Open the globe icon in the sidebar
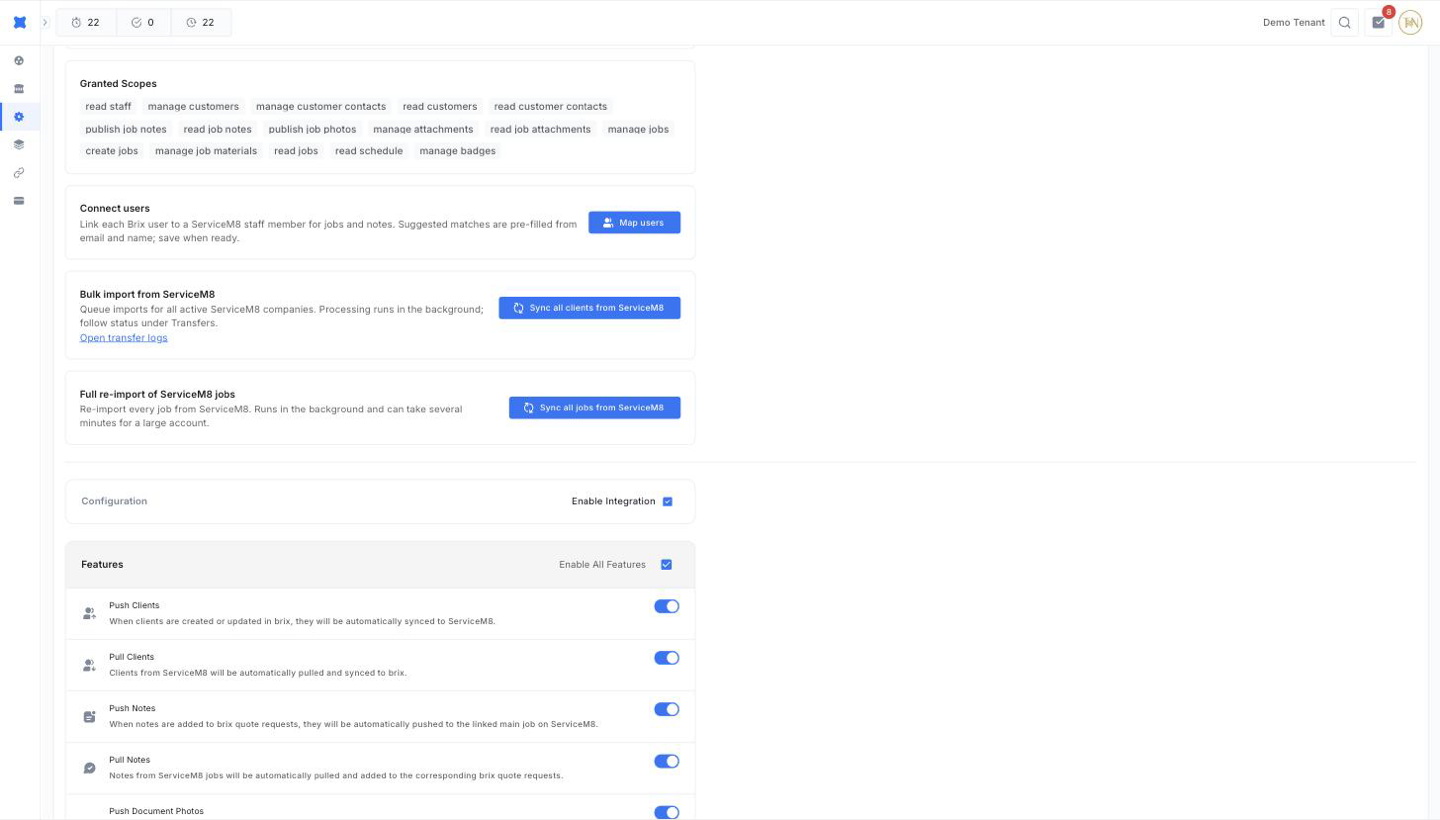The image size is (1440, 820). pos(19,61)
